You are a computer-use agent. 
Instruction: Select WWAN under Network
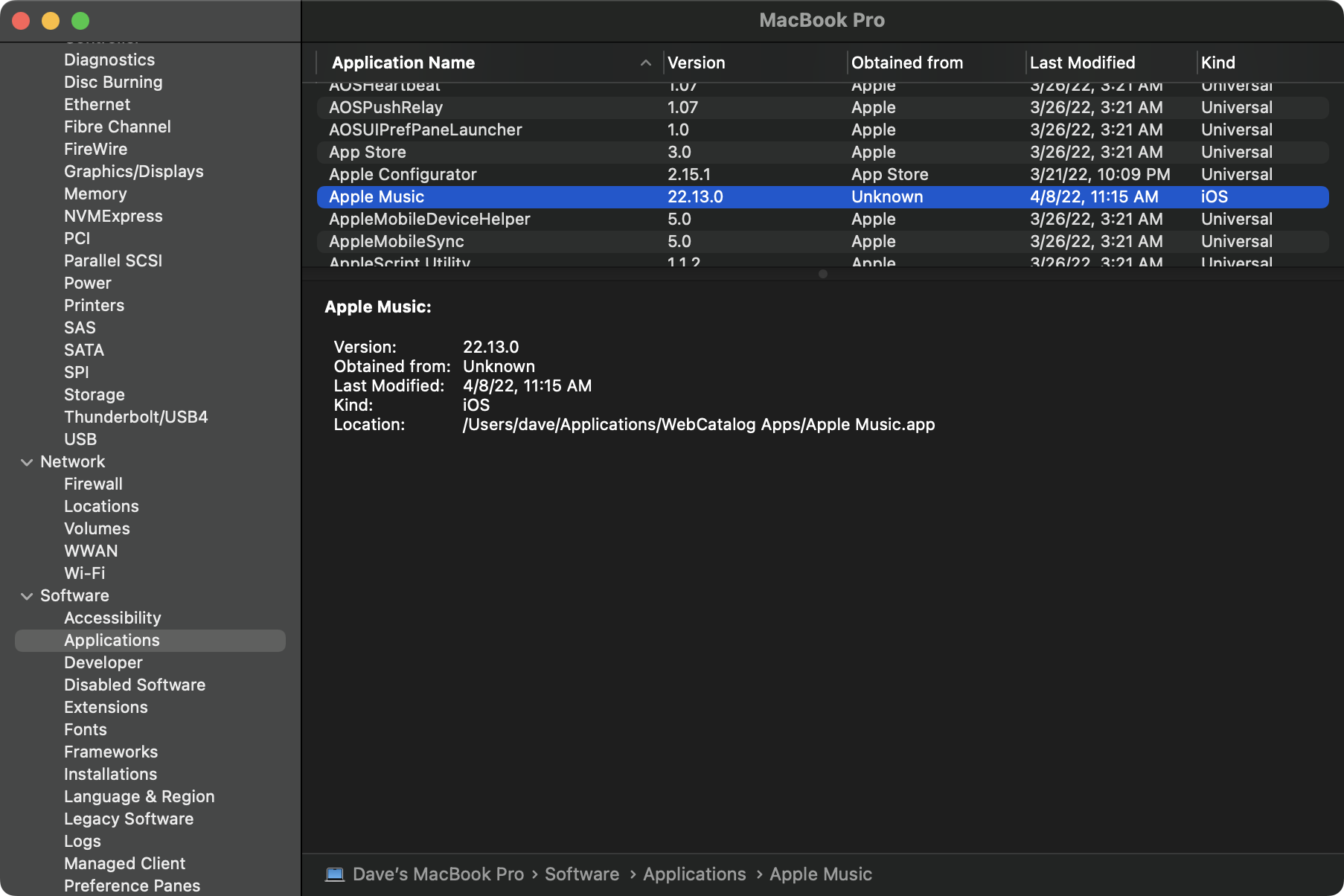(x=91, y=551)
